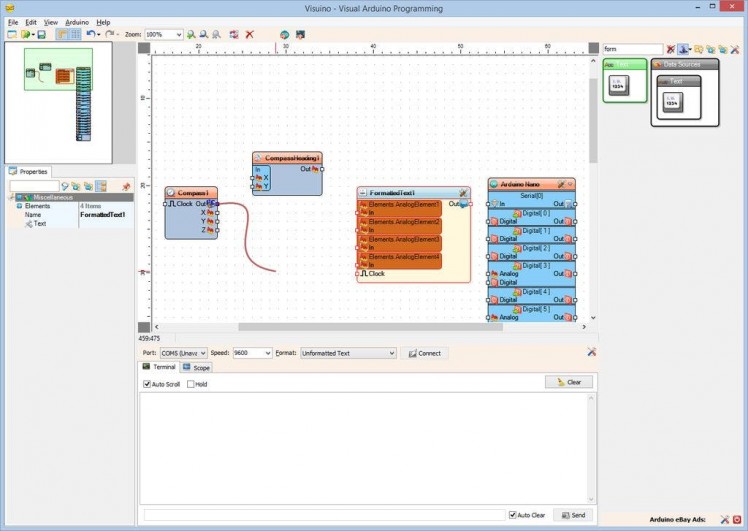Disable the Auto Scroll checkbox
Viewport: 748px width, 531px height.
point(146,384)
